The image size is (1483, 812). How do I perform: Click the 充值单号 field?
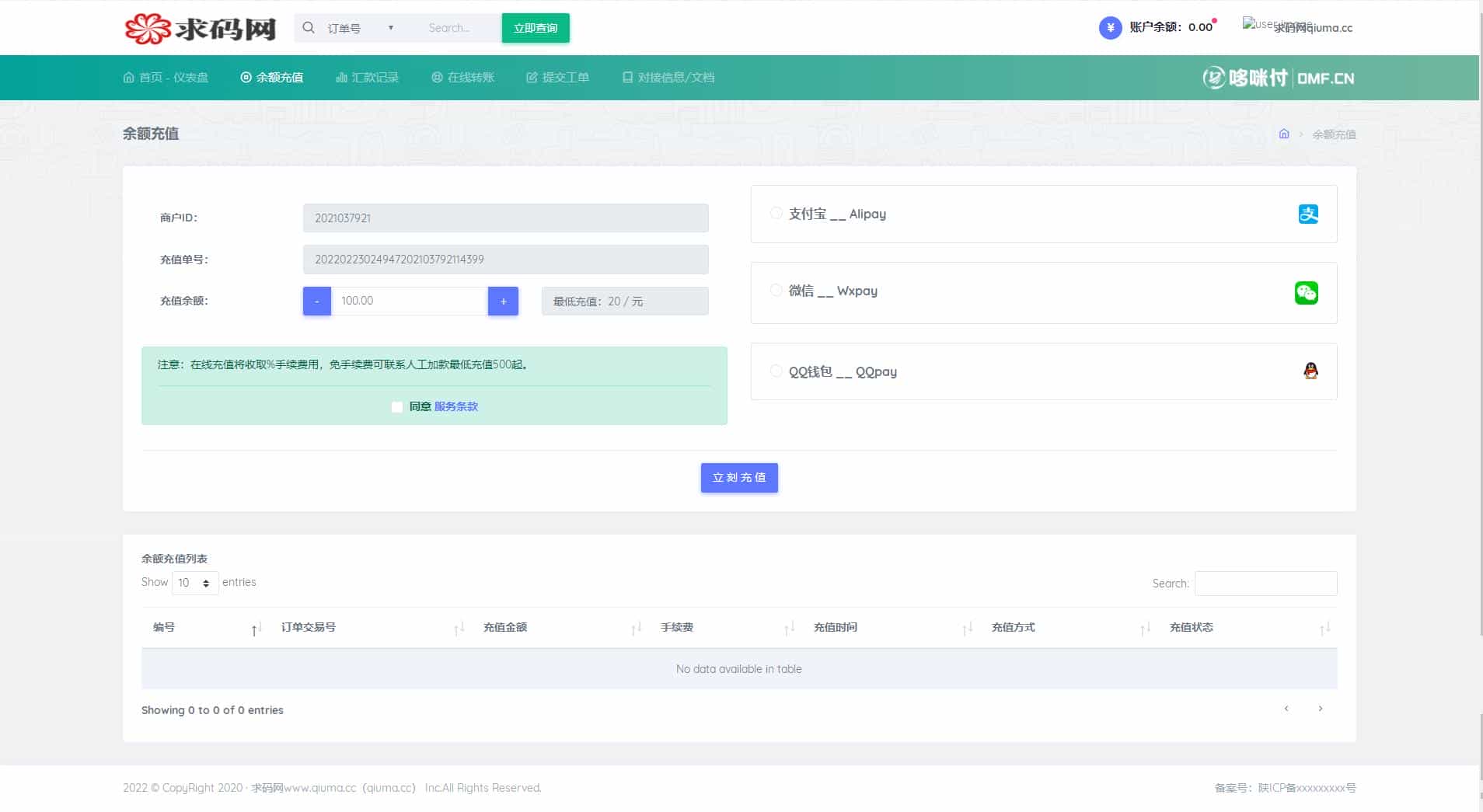click(506, 260)
